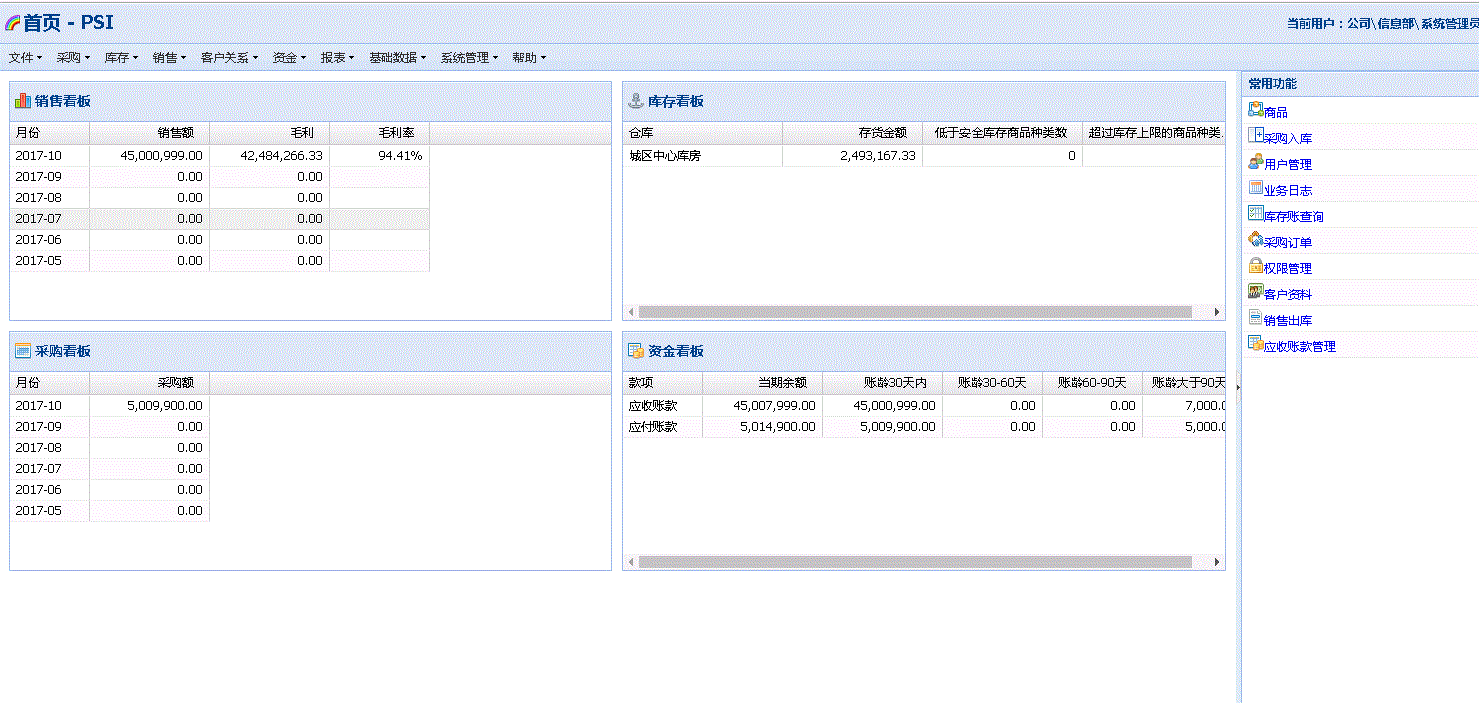Screen dimensions: 1479x703
Task: Go to 用户管理 link
Action: [1288, 165]
